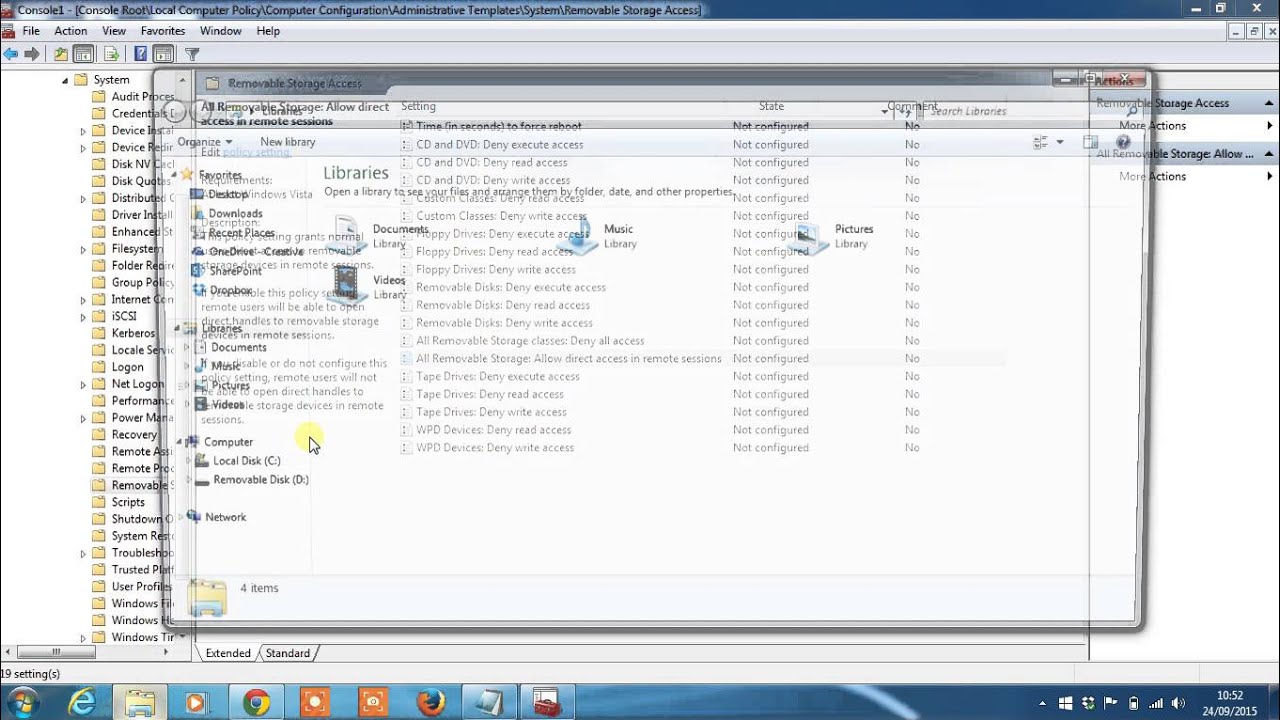1280x720 pixels.
Task: Select the Scripts folder in the tree
Action: [x=128, y=502]
